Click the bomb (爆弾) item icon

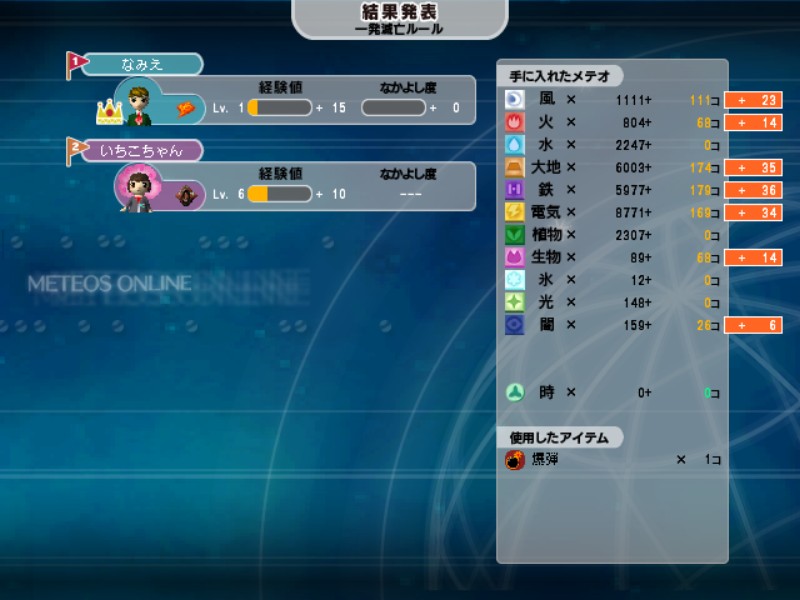(x=514, y=460)
